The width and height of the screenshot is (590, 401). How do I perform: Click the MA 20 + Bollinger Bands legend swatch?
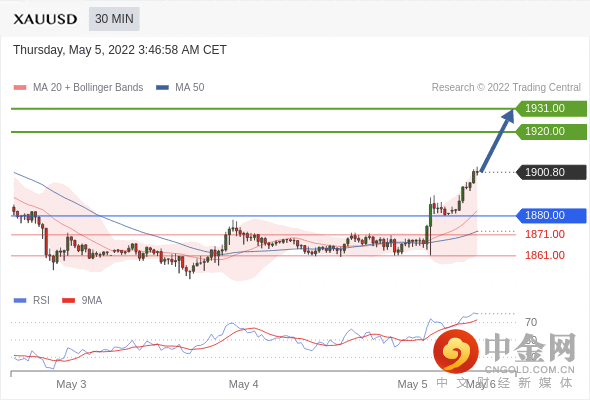pyautogui.click(x=20, y=88)
